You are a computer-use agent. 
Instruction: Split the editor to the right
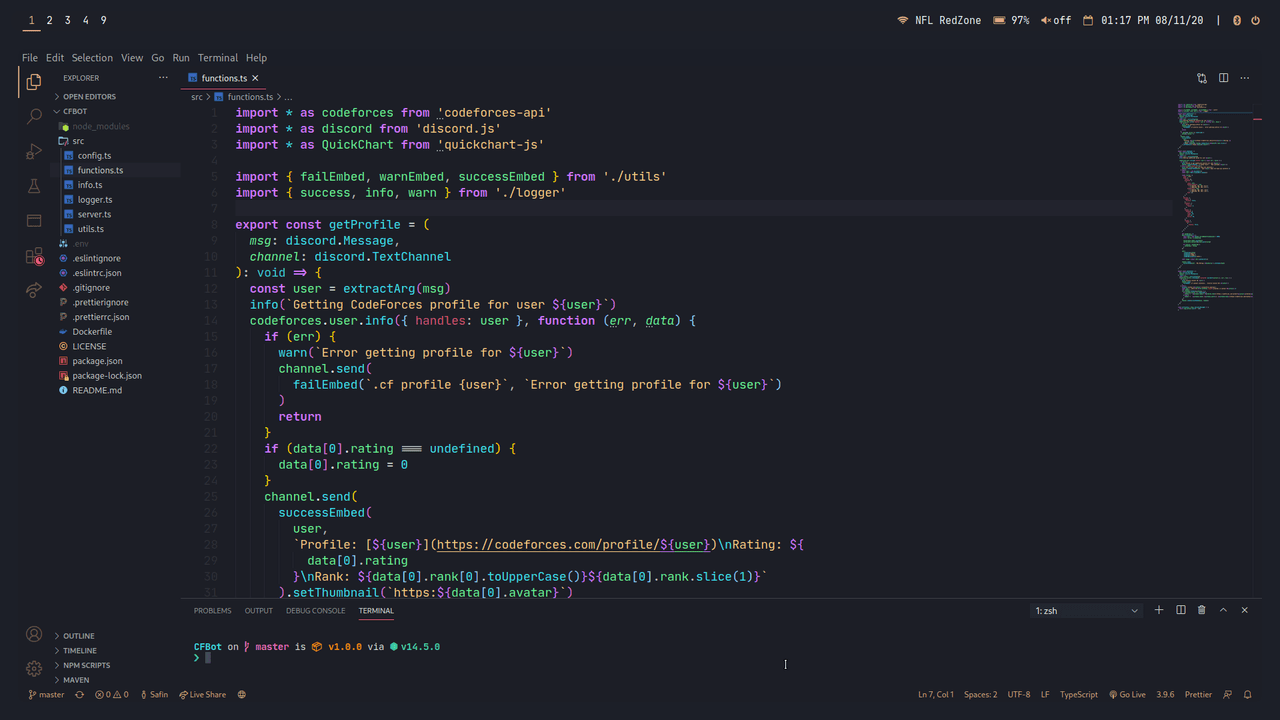1223,78
